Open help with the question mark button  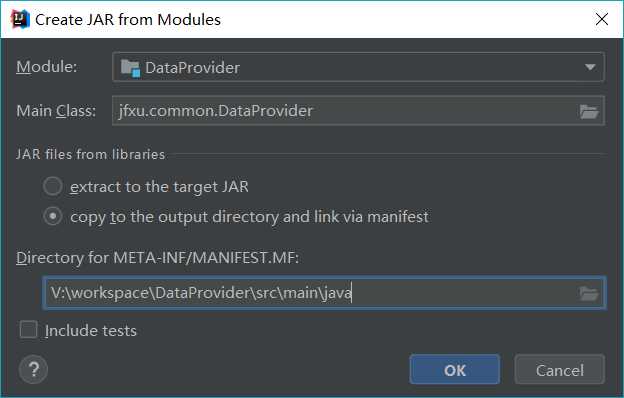tap(33, 369)
